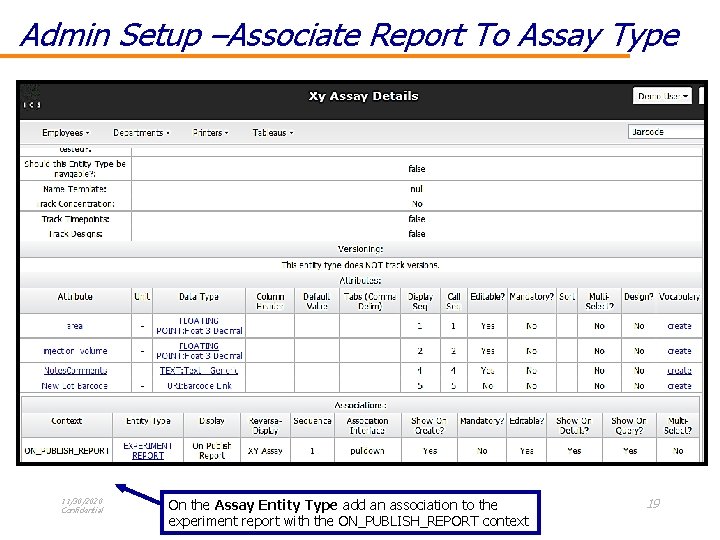Select the New Lot Barcode attribute
This screenshot has height=540, width=720.
click(x=74, y=386)
